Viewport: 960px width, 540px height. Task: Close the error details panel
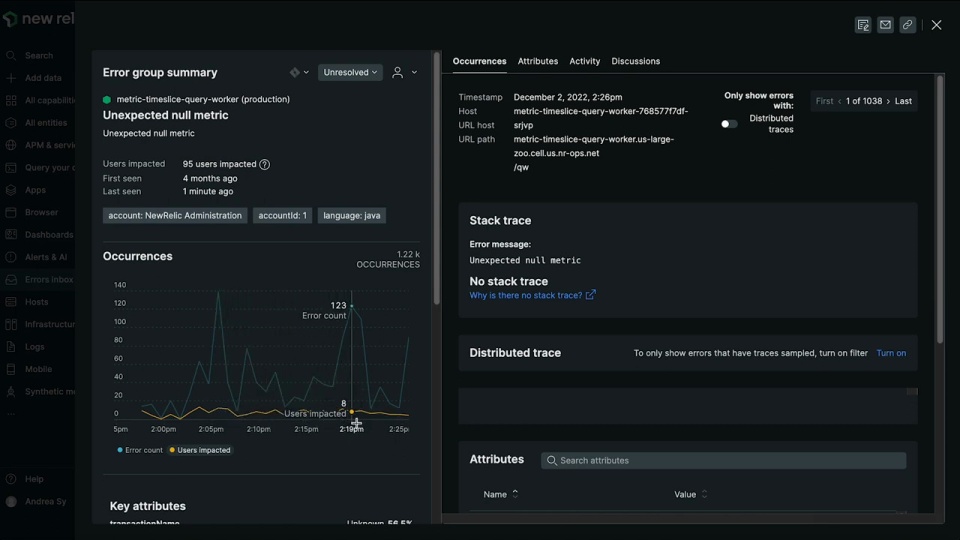click(x=937, y=25)
